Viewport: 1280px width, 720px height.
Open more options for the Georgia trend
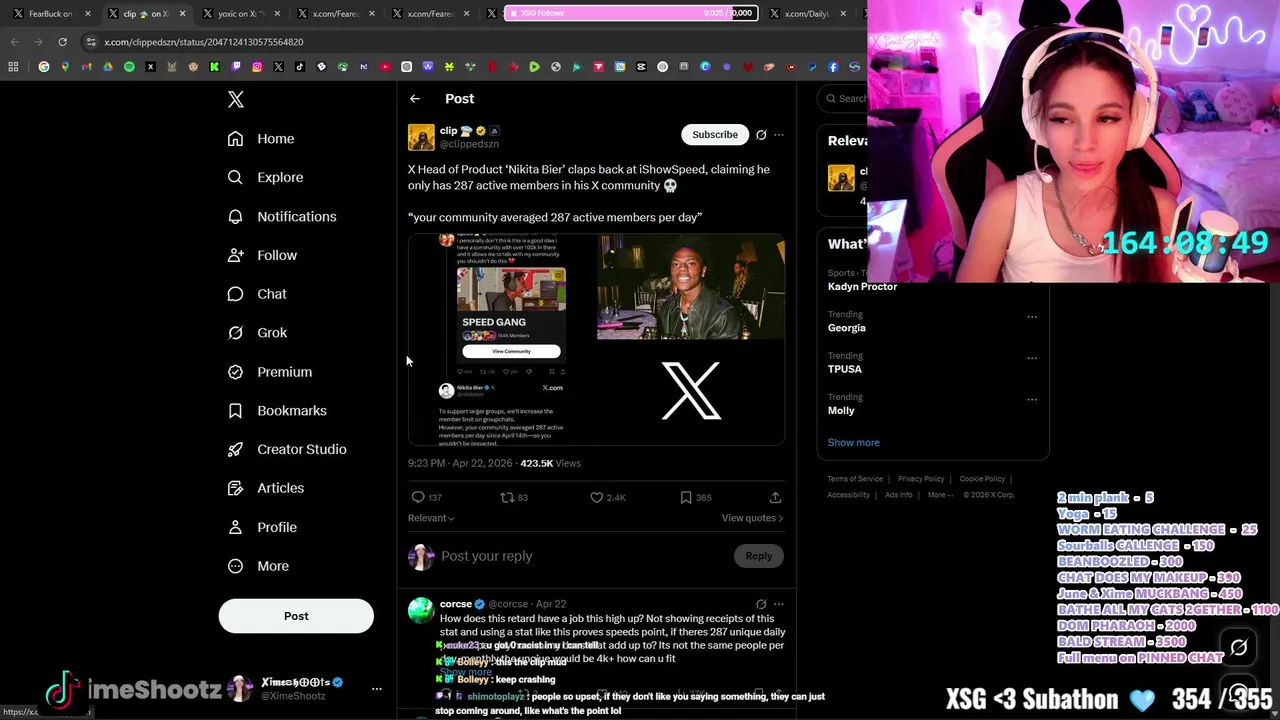click(x=1032, y=317)
